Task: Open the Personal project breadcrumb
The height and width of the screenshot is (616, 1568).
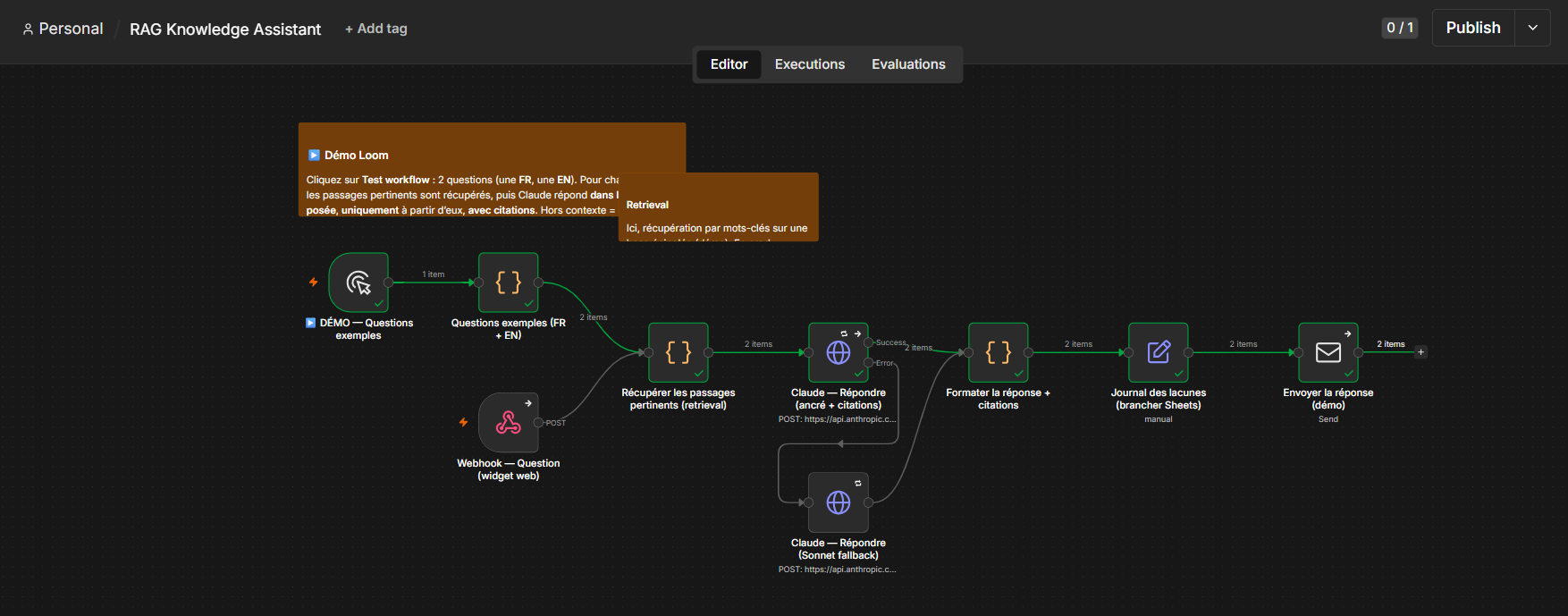Action: (63, 29)
